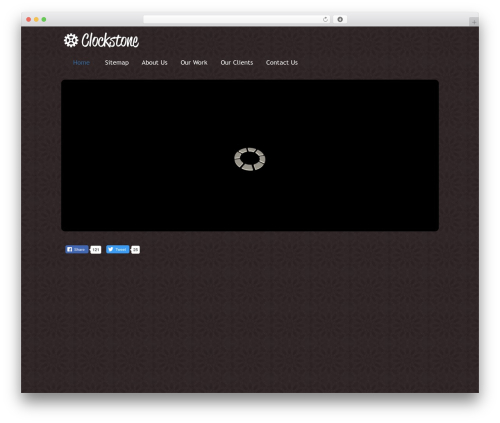The height and width of the screenshot is (423, 500).
Task: Open the Sitemap menu item
Action: pos(117,63)
